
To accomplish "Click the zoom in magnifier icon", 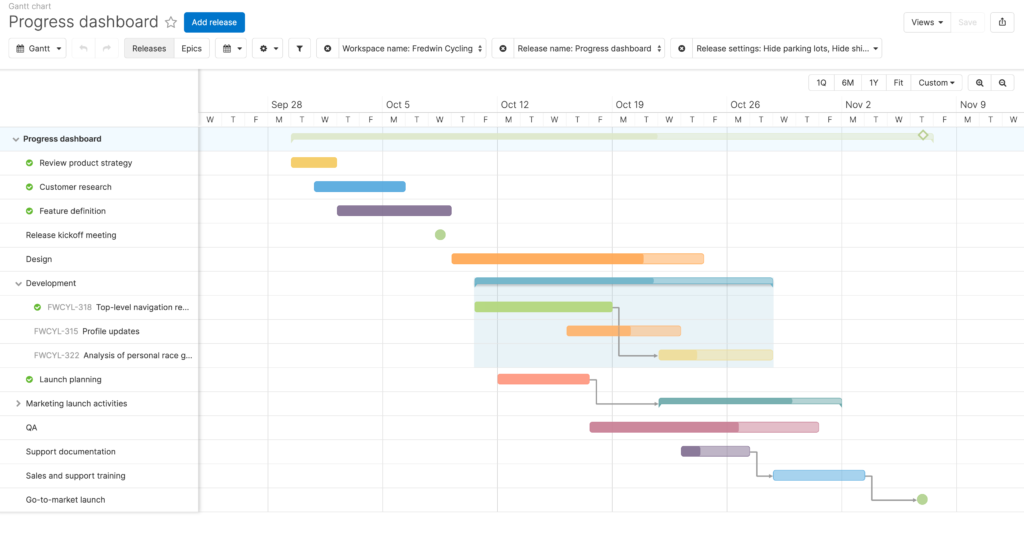I will pos(980,83).
